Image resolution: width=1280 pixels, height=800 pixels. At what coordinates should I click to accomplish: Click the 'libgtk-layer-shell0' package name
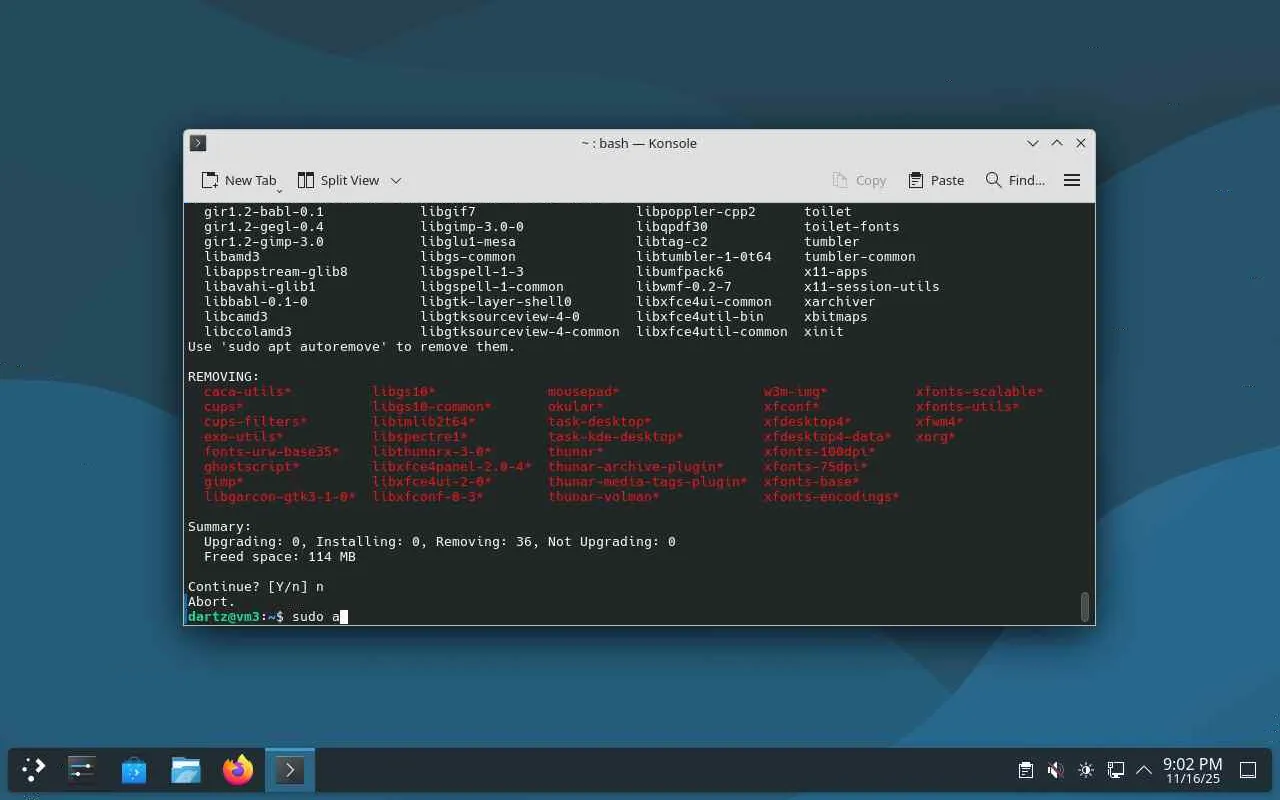(x=496, y=302)
